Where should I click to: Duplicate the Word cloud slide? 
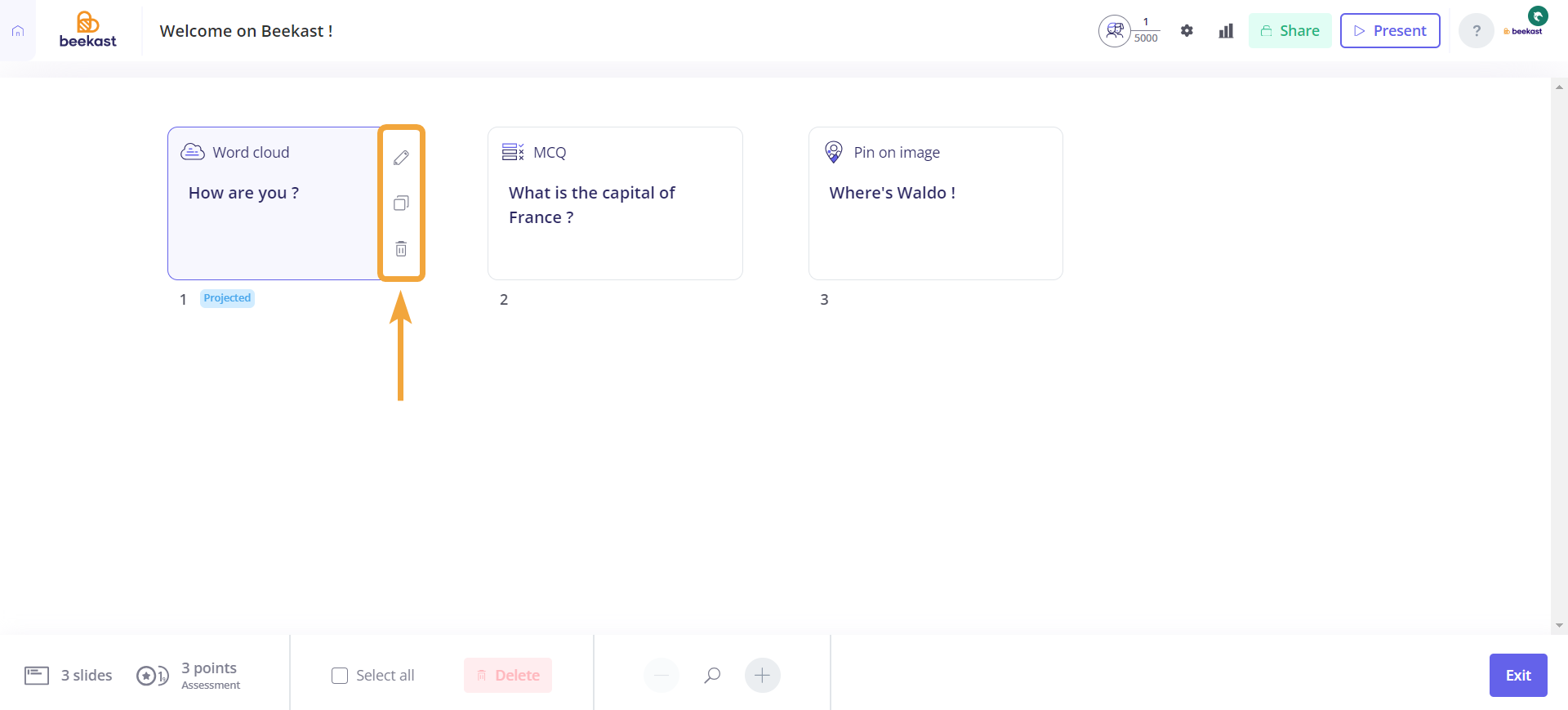401,203
